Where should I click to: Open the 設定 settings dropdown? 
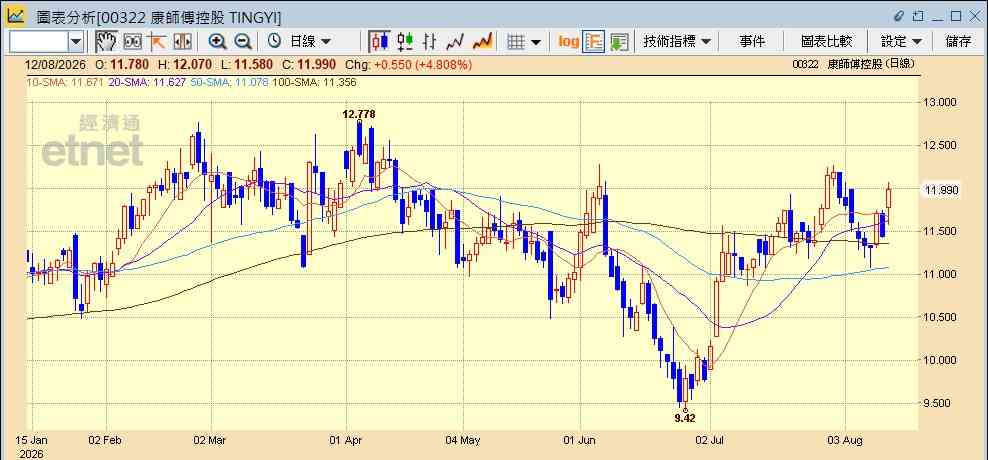click(x=900, y=42)
